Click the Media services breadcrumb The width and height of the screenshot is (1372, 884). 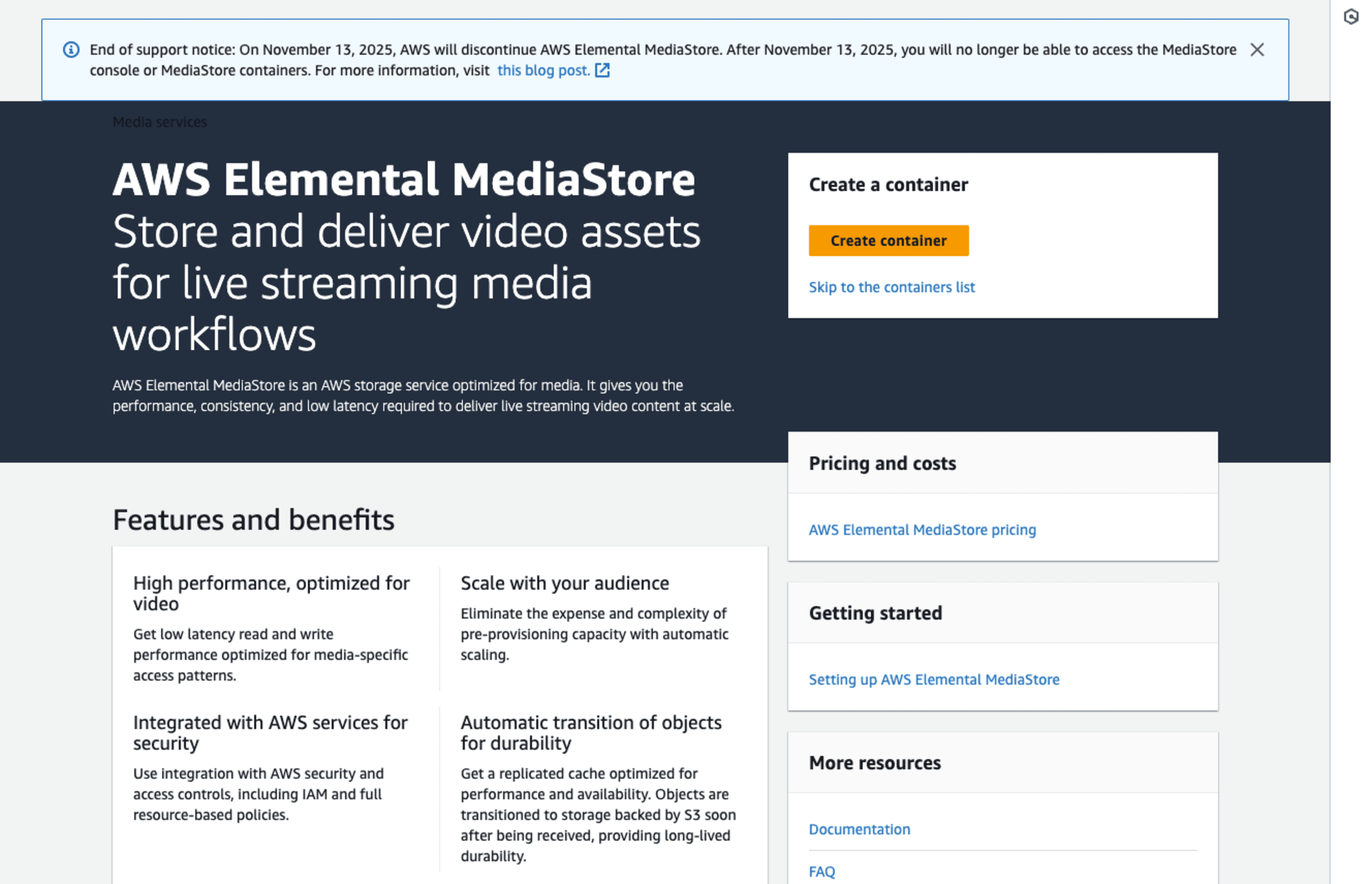160,121
